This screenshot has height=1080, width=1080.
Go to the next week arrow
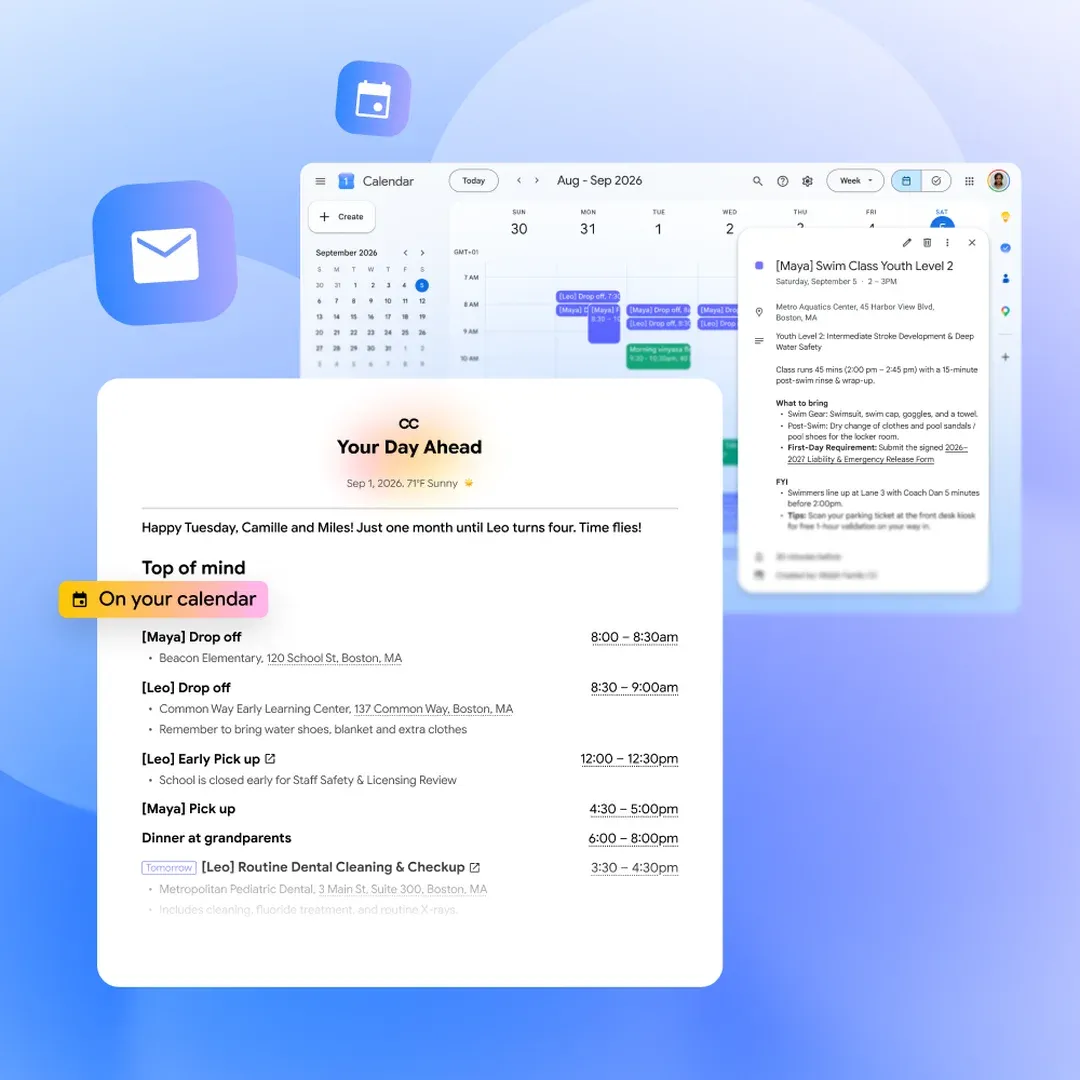coord(537,180)
